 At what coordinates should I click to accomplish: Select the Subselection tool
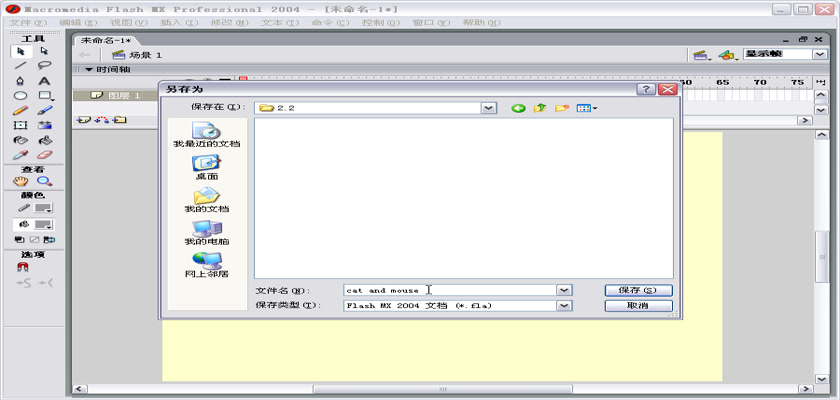pyautogui.click(x=44, y=51)
